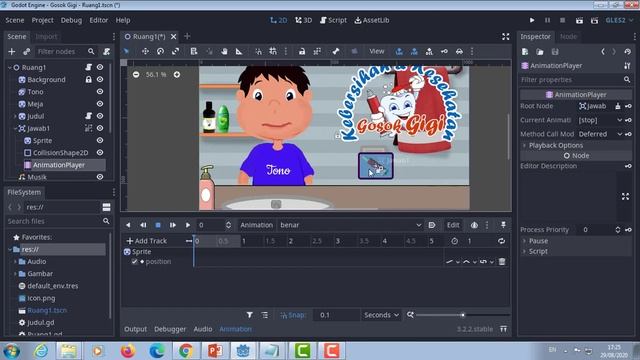This screenshot has height=360, width=640.
Task: Stop animation playback
Action: [158, 225]
